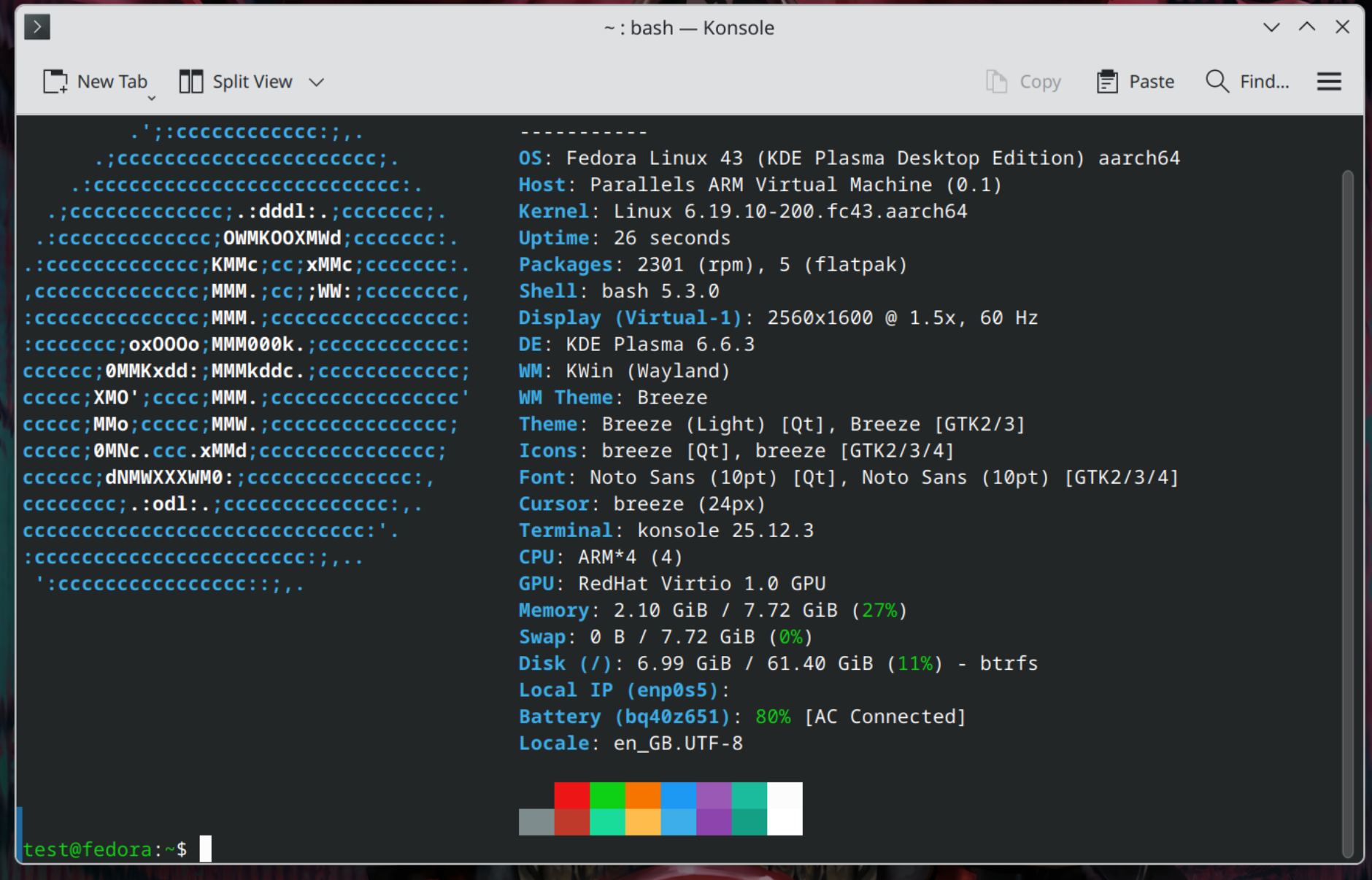Image resolution: width=1372 pixels, height=880 pixels.
Task: Open a New Tab in Konsole
Action: (x=95, y=82)
